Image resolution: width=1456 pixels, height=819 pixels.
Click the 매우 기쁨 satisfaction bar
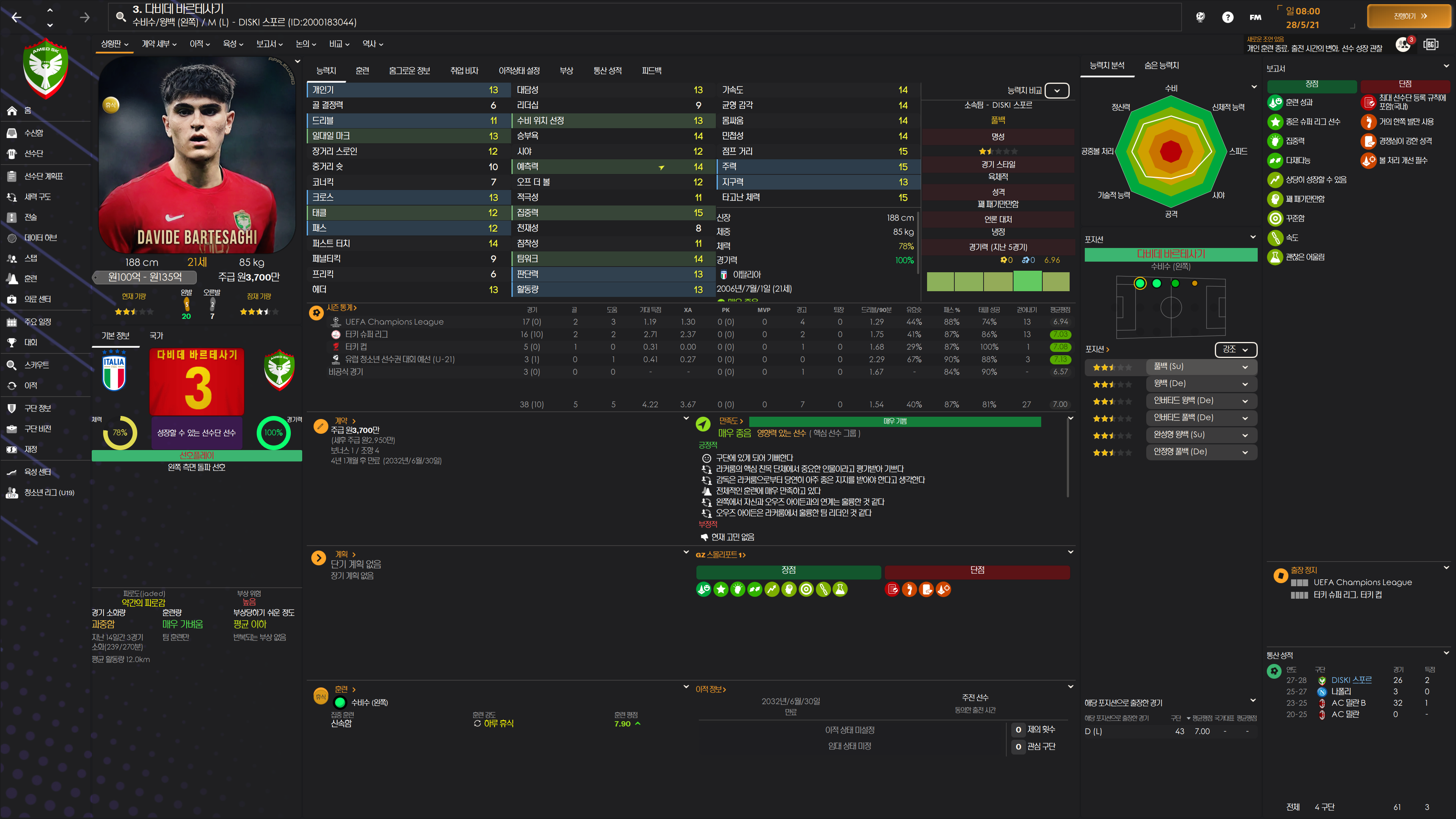(894, 422)
